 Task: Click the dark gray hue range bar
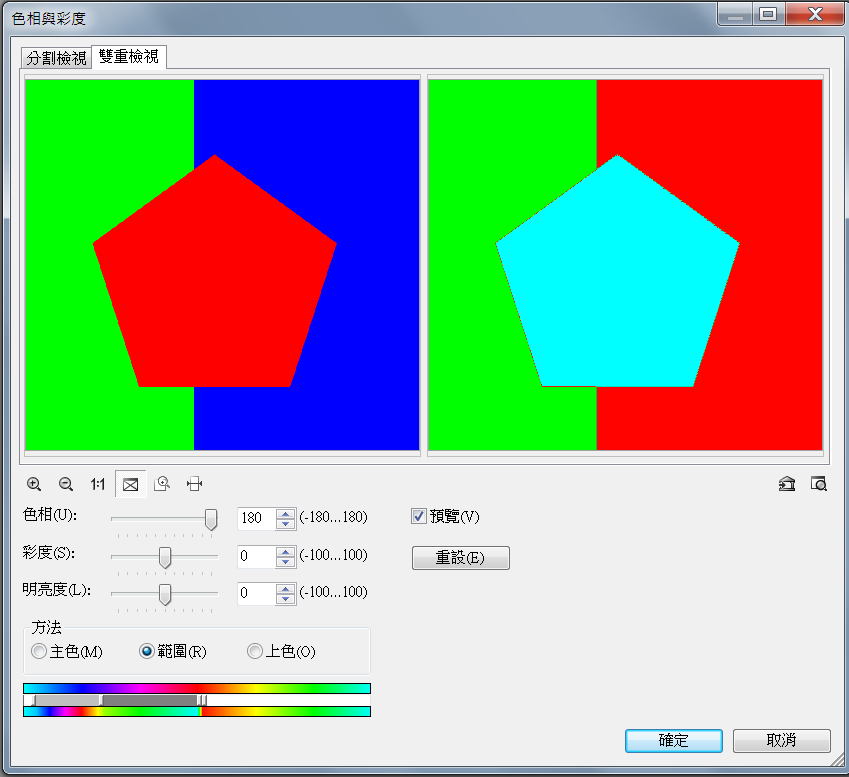point(149,700)
